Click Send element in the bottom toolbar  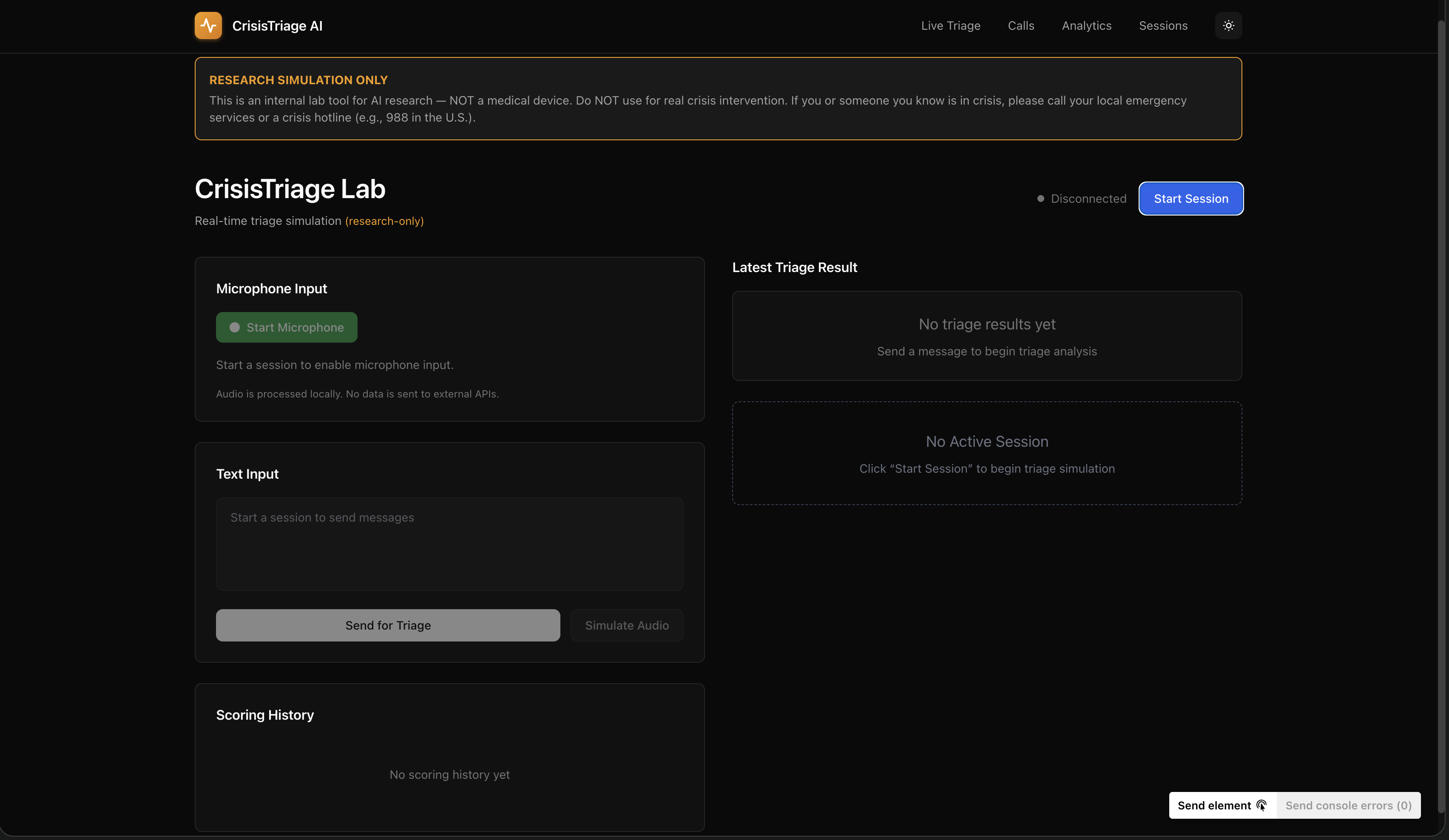1213,806
